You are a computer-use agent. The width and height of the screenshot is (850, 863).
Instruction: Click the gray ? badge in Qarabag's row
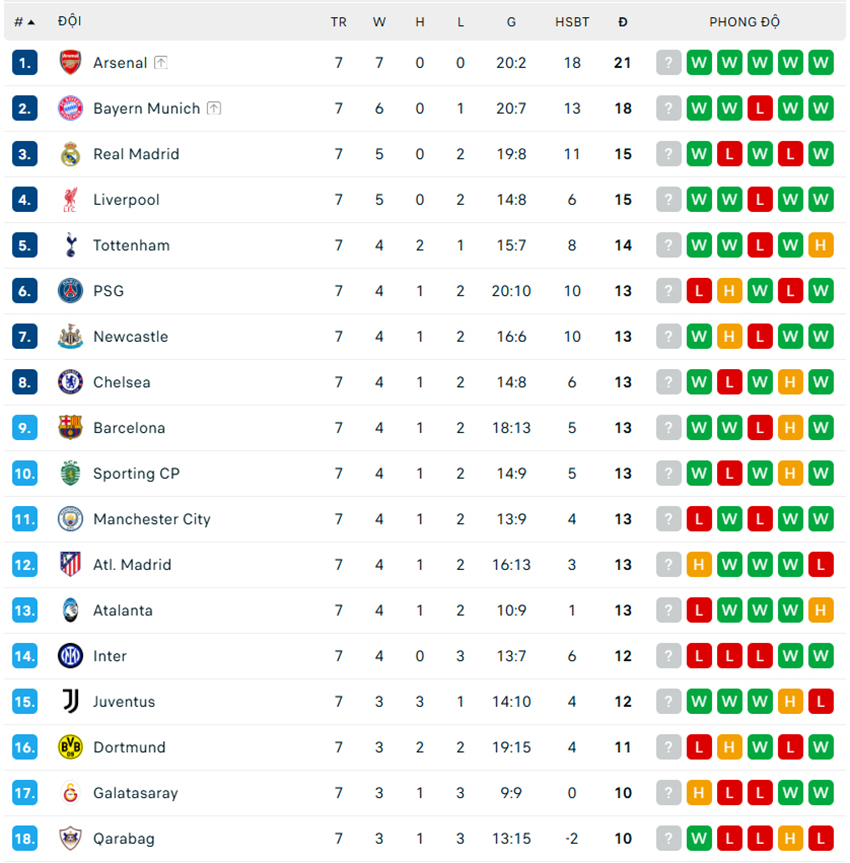(x=668, y=839)
